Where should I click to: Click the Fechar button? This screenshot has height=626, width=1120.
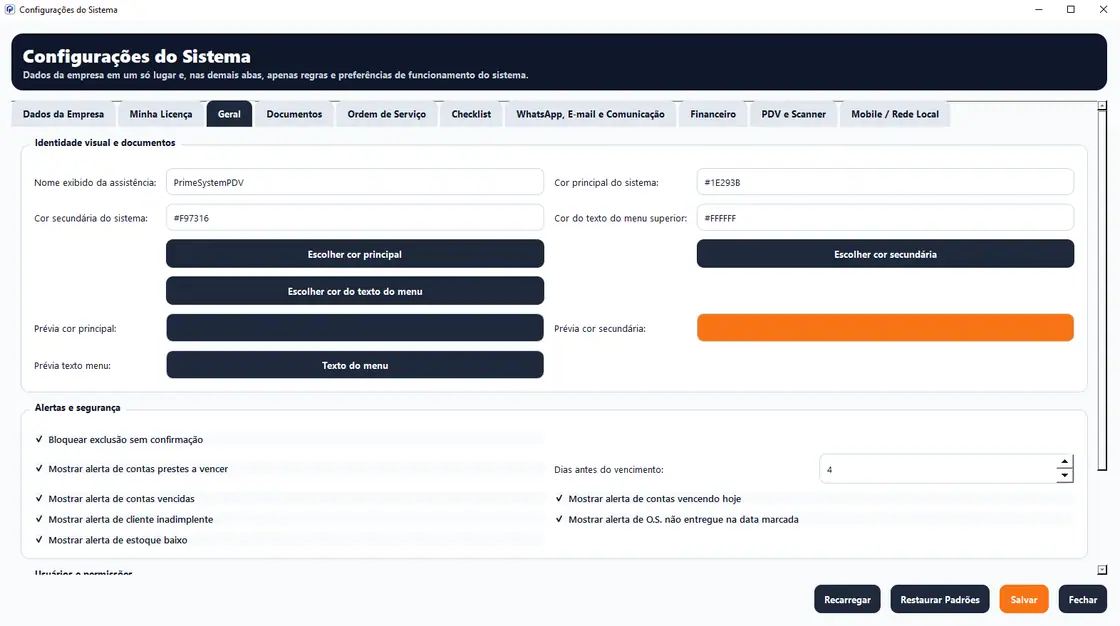point(1083,600)
